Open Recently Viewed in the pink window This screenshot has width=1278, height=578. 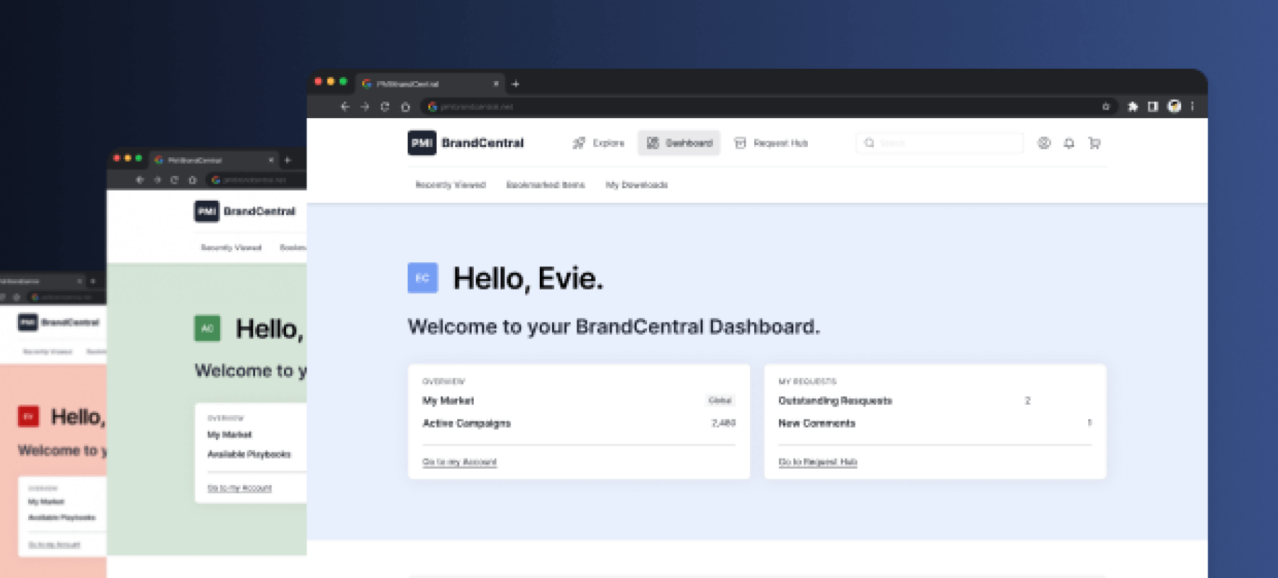(48, 352)
